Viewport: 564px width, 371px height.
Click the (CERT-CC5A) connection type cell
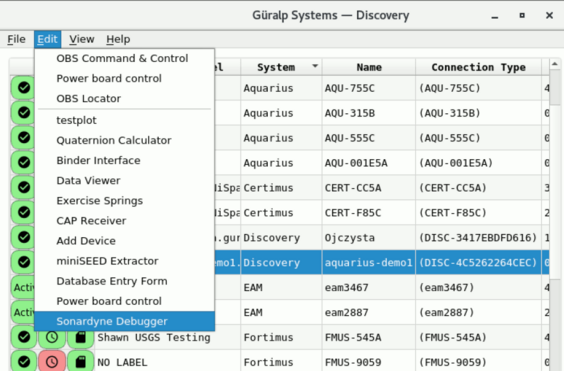(x=478, y=188)
